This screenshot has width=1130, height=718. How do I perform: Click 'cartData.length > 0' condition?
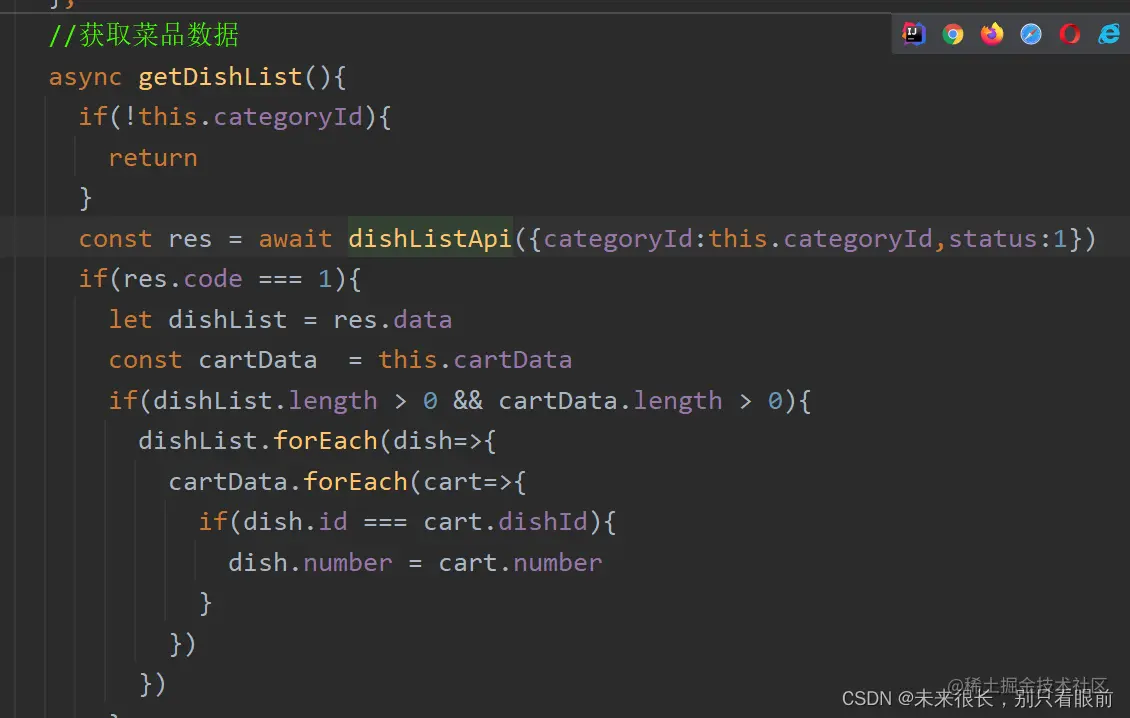641,400
